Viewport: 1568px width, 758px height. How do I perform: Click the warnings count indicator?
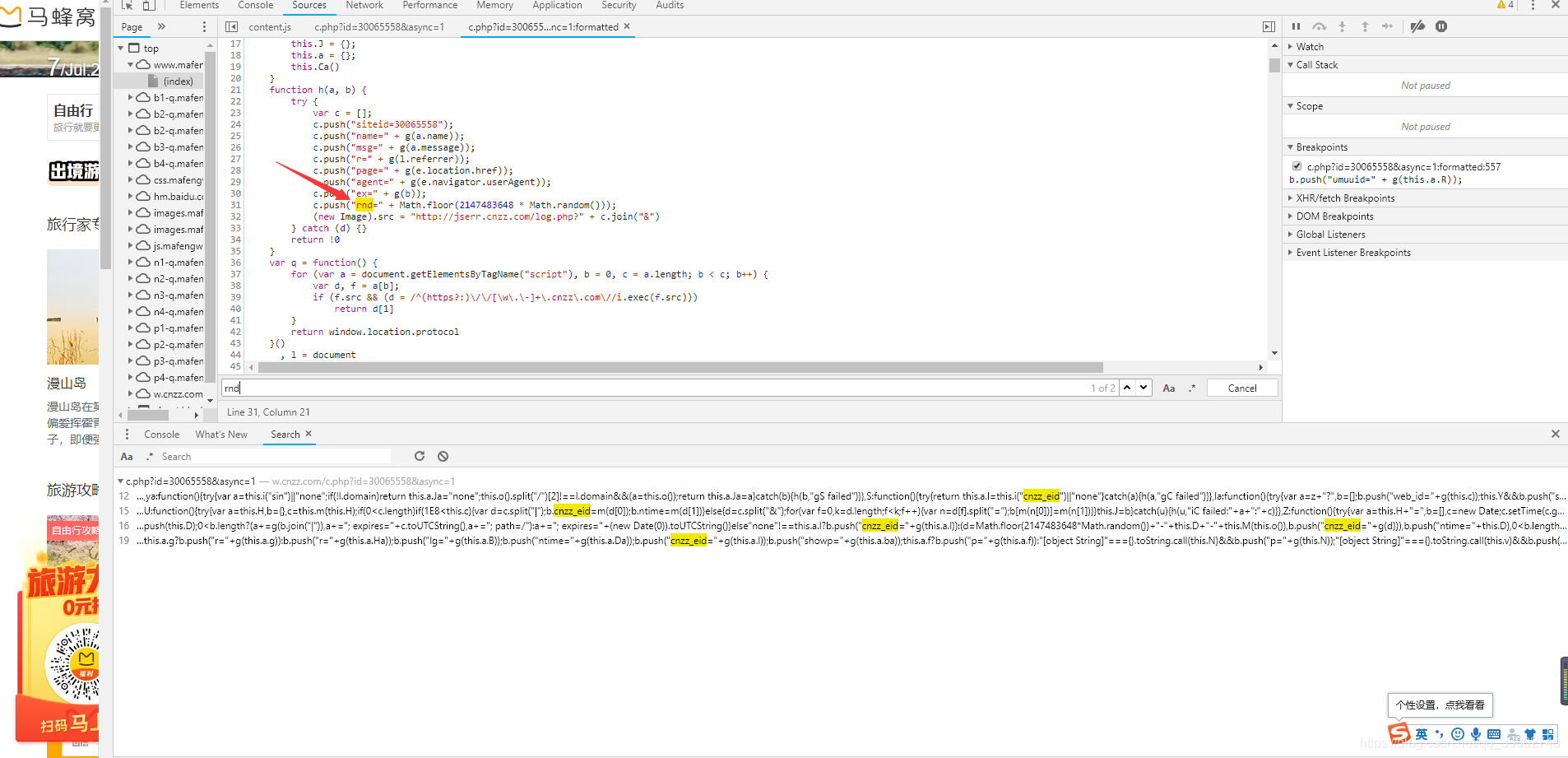pyautogui.click(x=1505, y=5)
